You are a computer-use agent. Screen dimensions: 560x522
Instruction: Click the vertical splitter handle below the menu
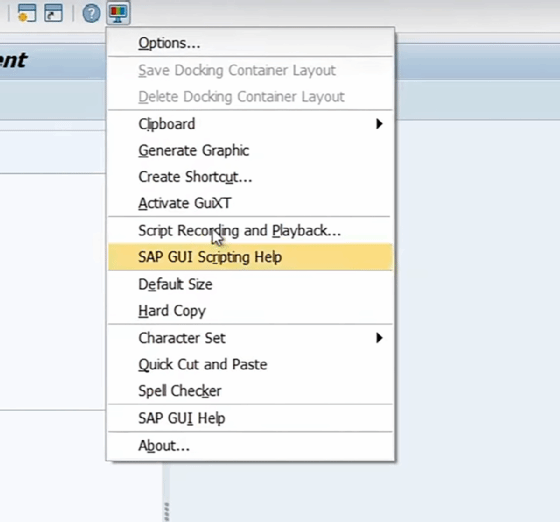166,511
